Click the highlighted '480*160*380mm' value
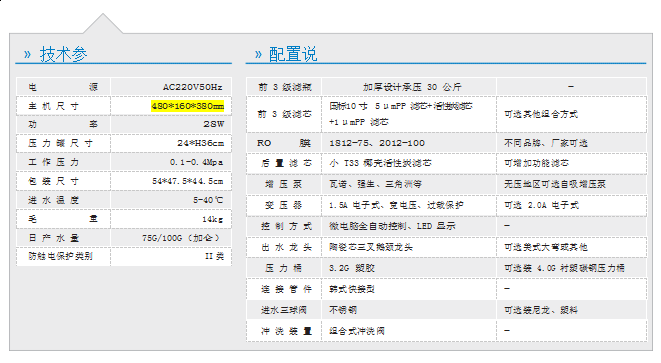Viewport: 661px width, 363px height. click(x=188, y=106)
